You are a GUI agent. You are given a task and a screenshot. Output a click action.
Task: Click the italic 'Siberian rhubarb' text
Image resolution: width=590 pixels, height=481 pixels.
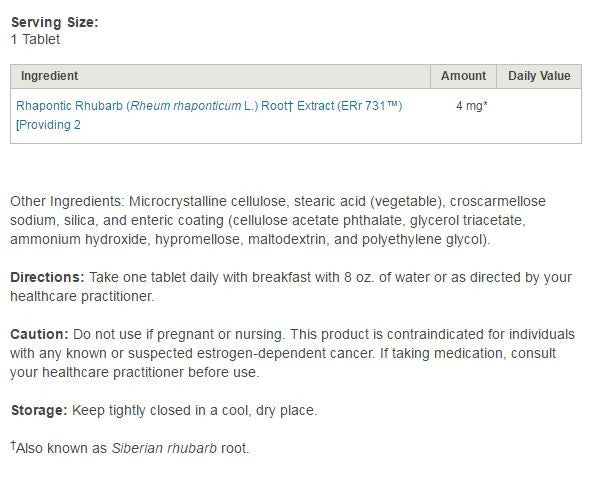point(164,448)
